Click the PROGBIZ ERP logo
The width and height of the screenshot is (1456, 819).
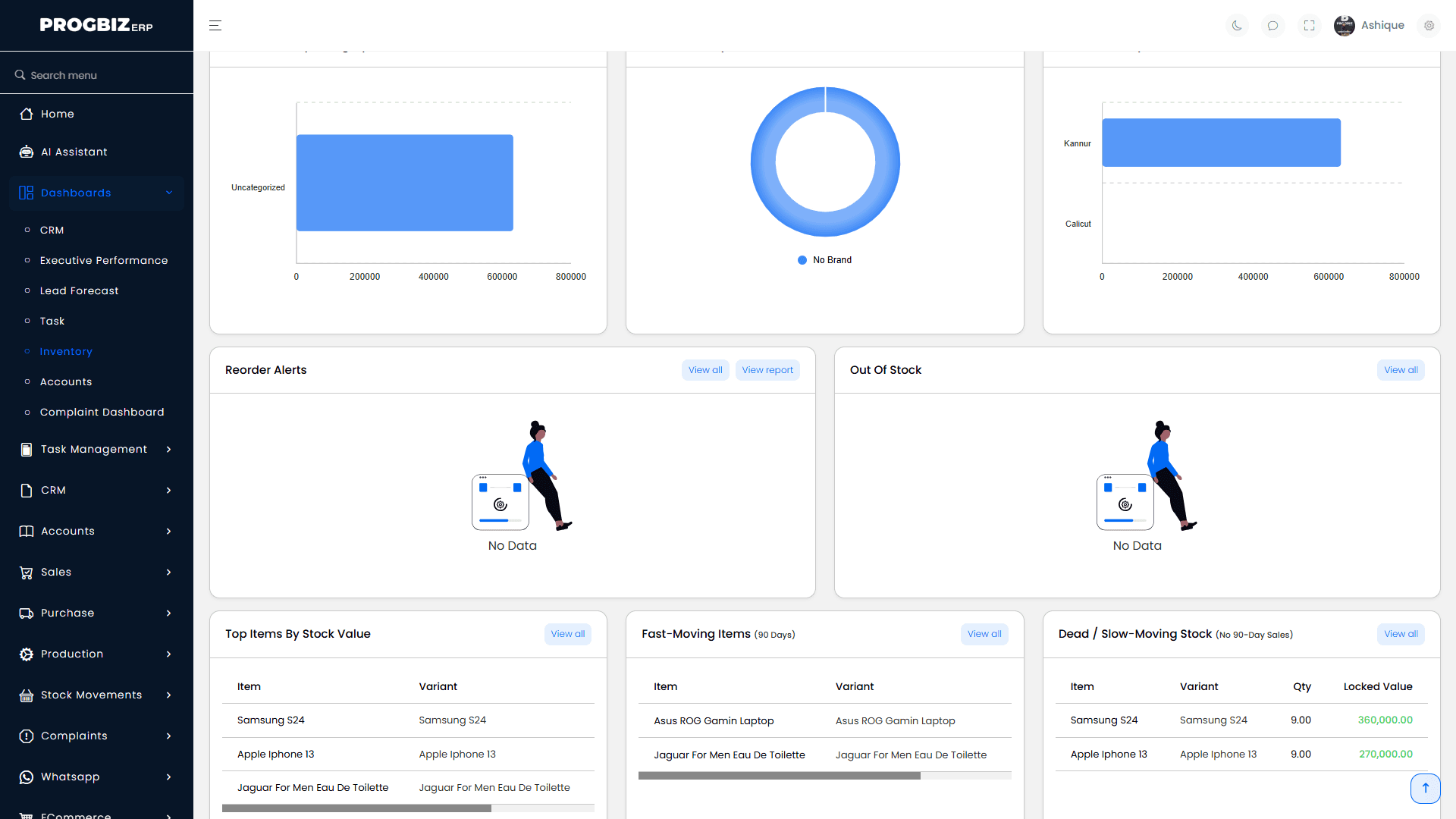[96, 25]
